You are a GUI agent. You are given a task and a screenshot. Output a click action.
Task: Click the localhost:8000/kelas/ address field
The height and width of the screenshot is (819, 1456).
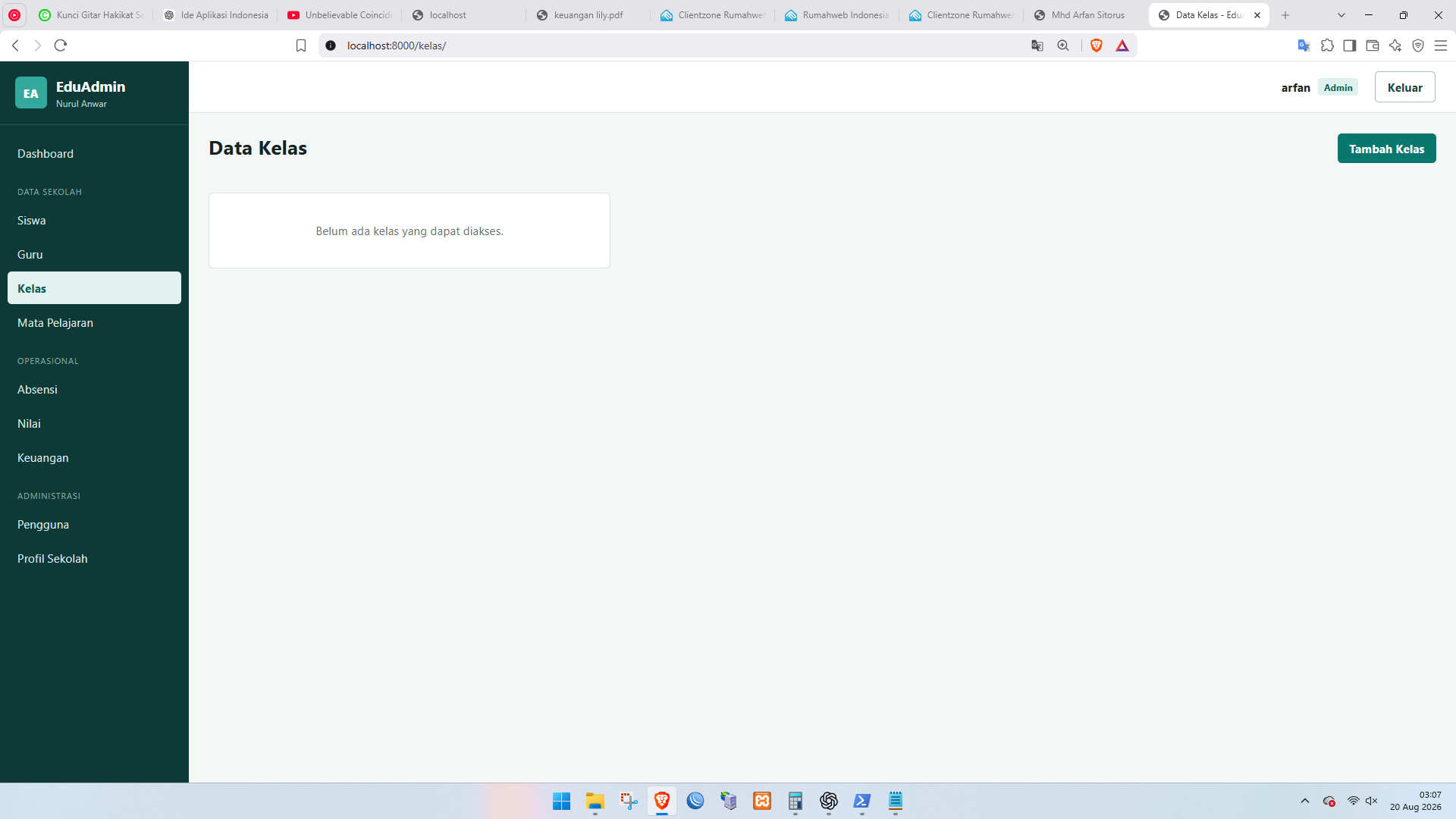pos(682,45)
